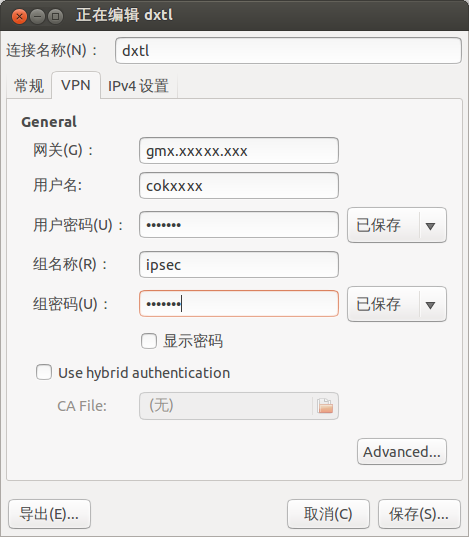
Task: Open 已保存 dropdown next to 组密码
Action: coord(397,304)
